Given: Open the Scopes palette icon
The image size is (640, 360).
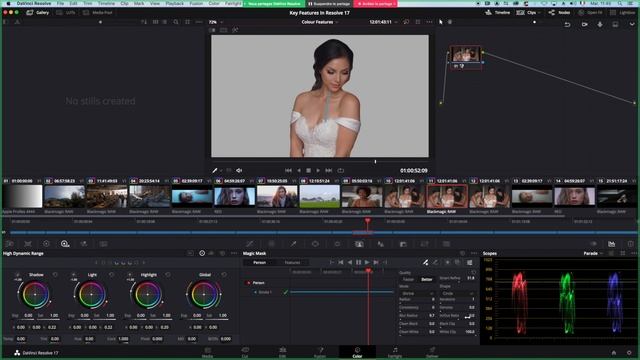Looking at the screenshot, I should pyautogui.click(x=611, y=244).
